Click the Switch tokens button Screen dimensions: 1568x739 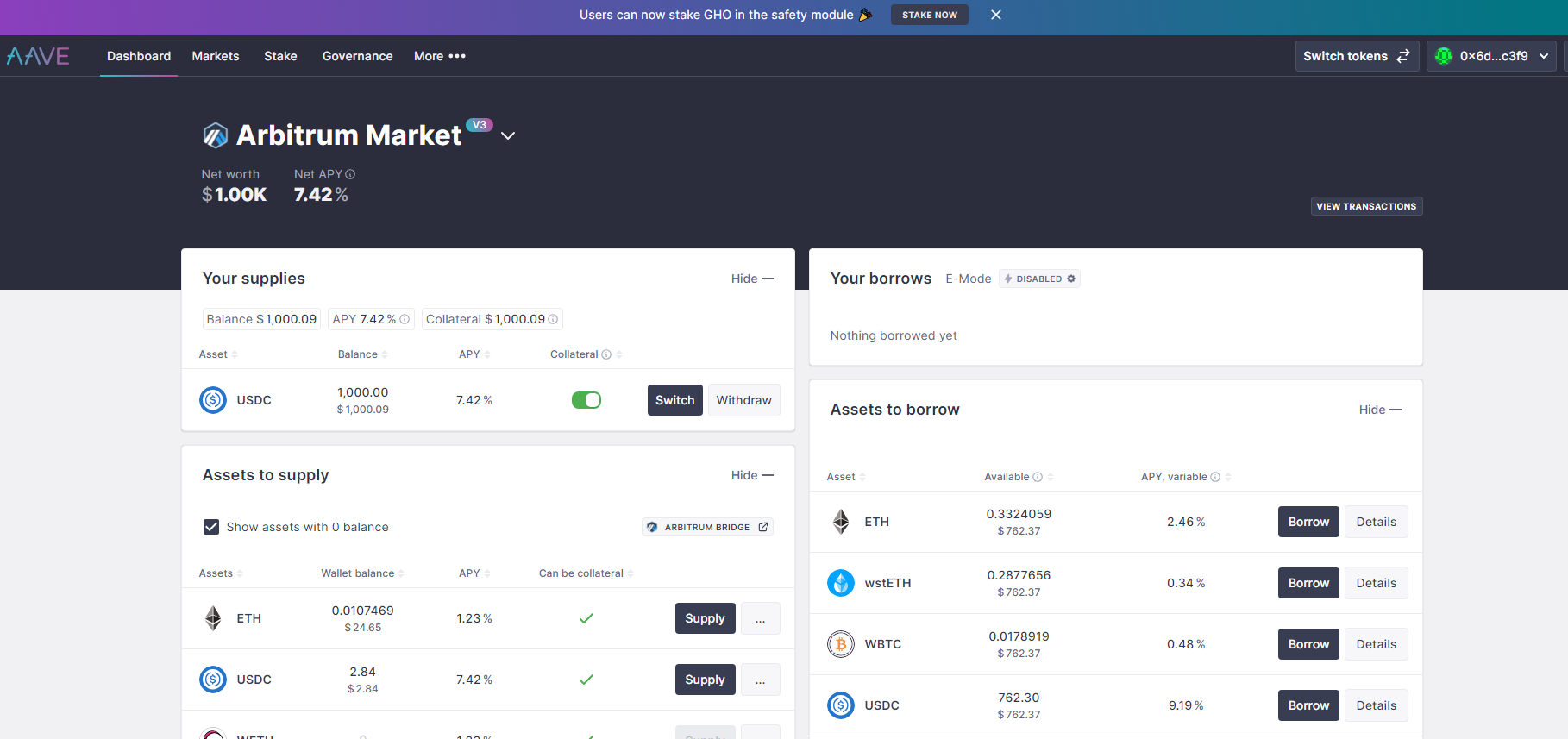coord(1357,56)
